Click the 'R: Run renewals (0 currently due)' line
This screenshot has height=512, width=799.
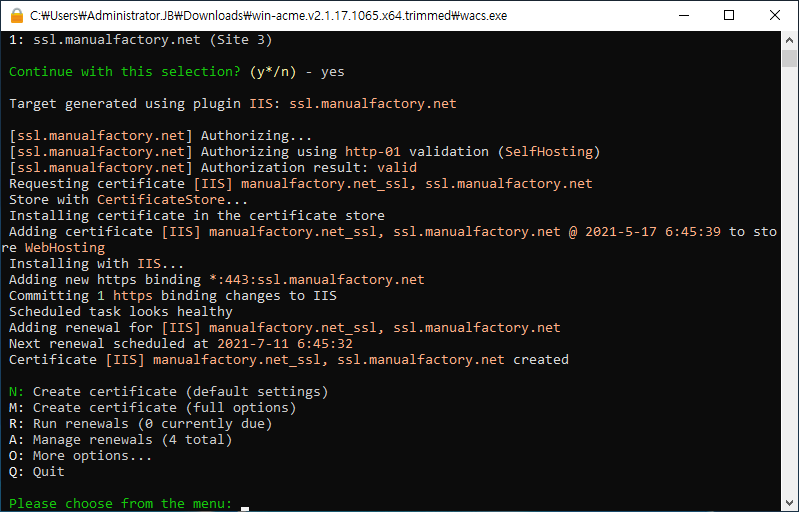(x=141, y=424)
